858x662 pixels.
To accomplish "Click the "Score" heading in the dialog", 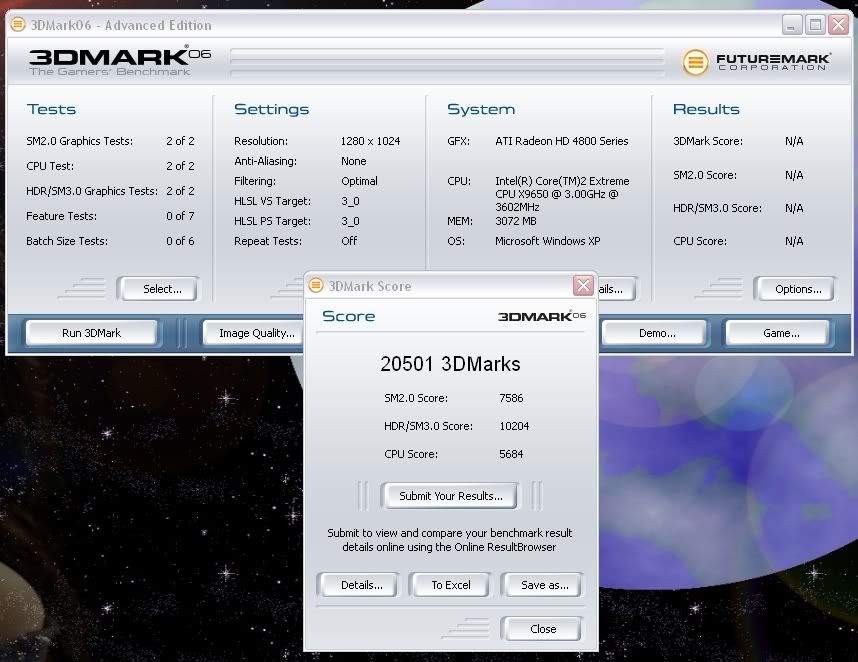I will [x=349, y=316].
